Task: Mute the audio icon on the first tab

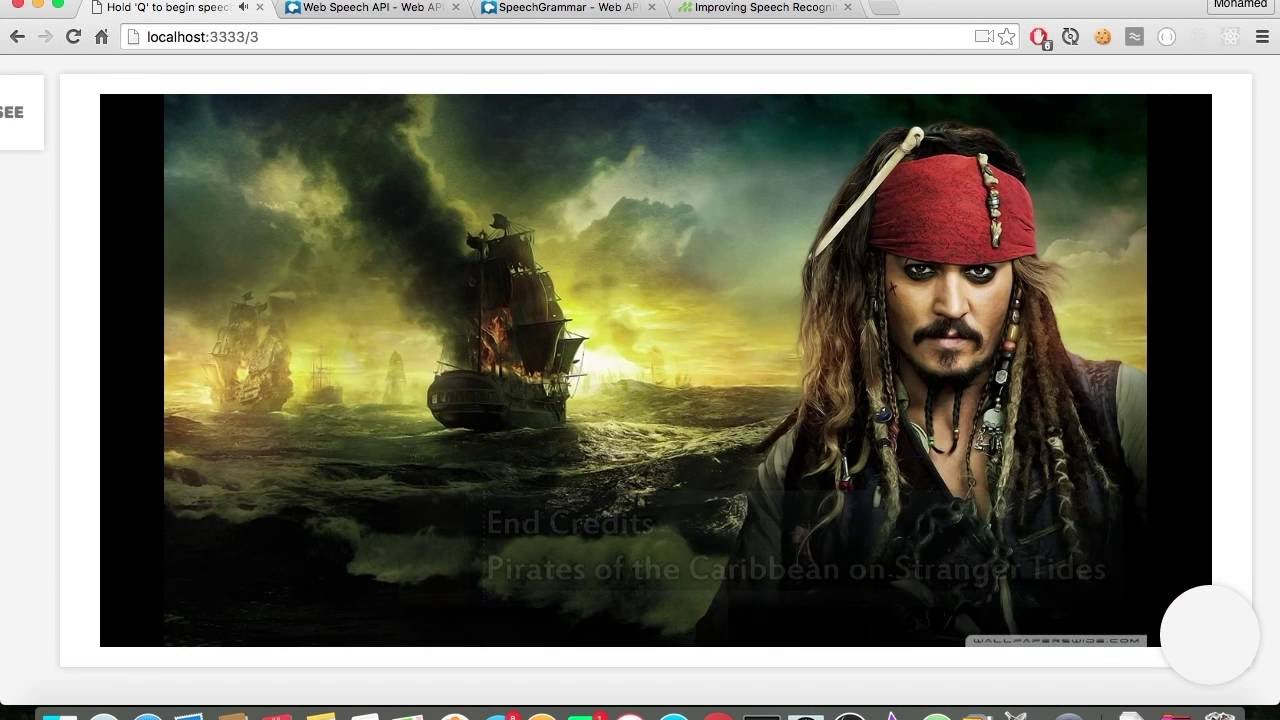Action: (x=243, y=8)
